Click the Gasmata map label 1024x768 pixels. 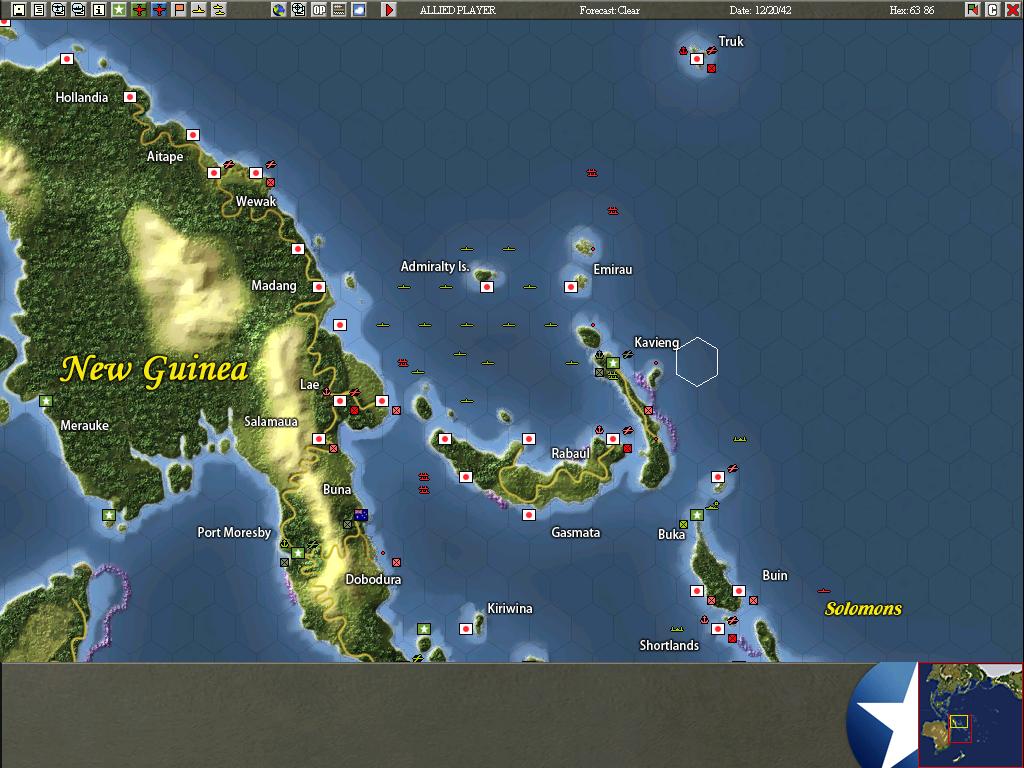click(575, 532)
